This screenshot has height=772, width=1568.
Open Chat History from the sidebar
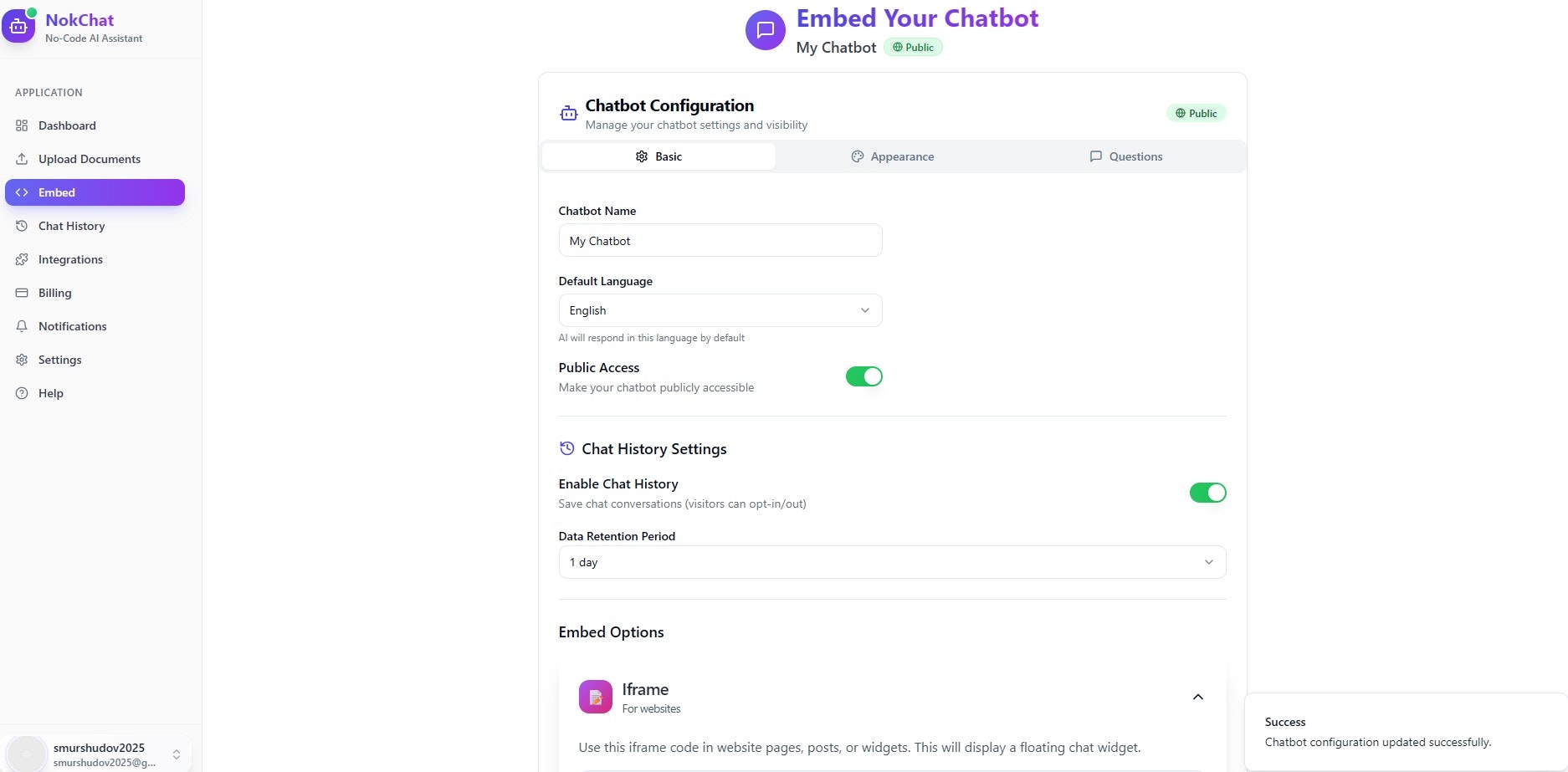click(x=71, y=226)
